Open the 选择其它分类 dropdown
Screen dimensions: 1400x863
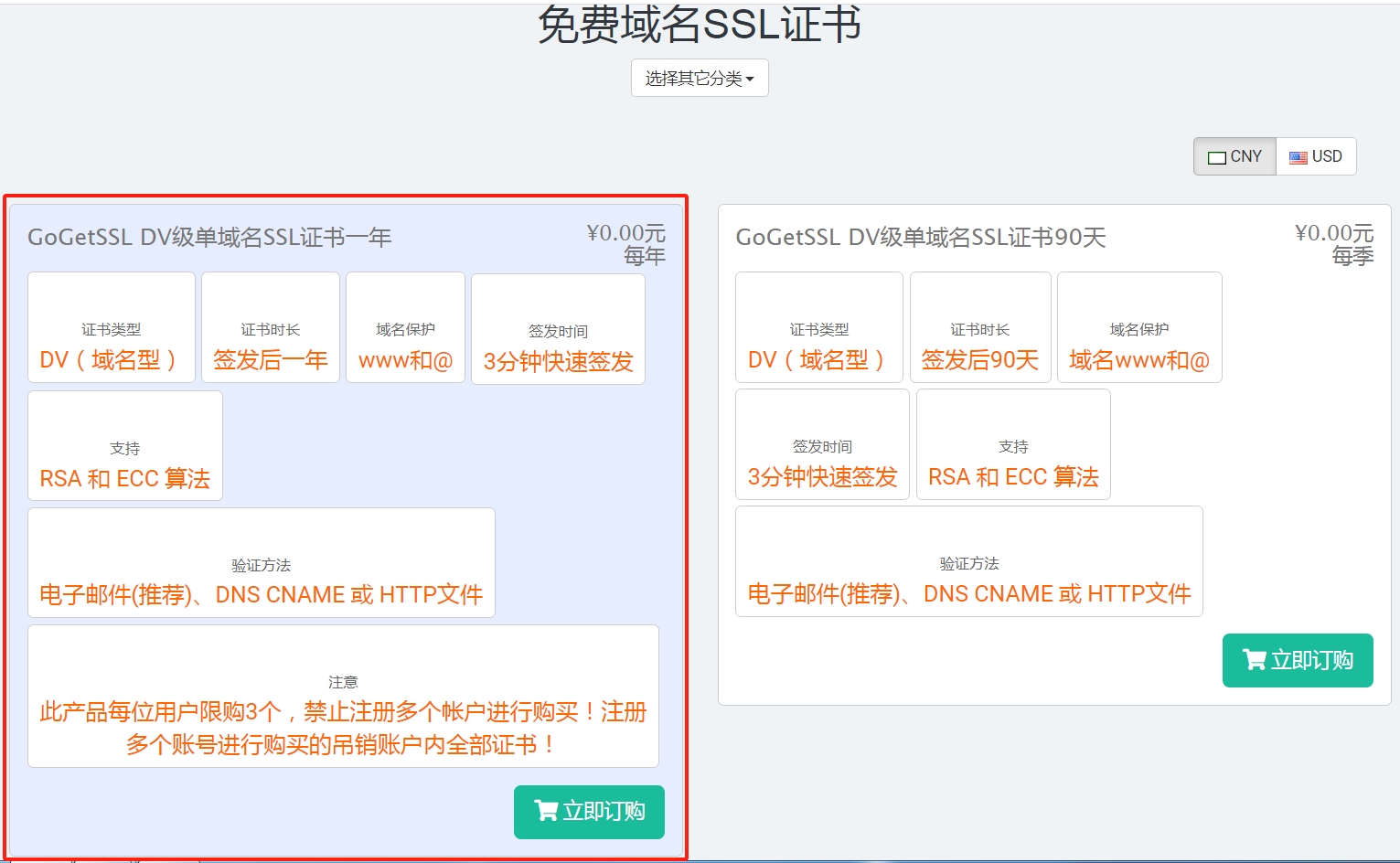pyautogui.click(x=700, y=78)
